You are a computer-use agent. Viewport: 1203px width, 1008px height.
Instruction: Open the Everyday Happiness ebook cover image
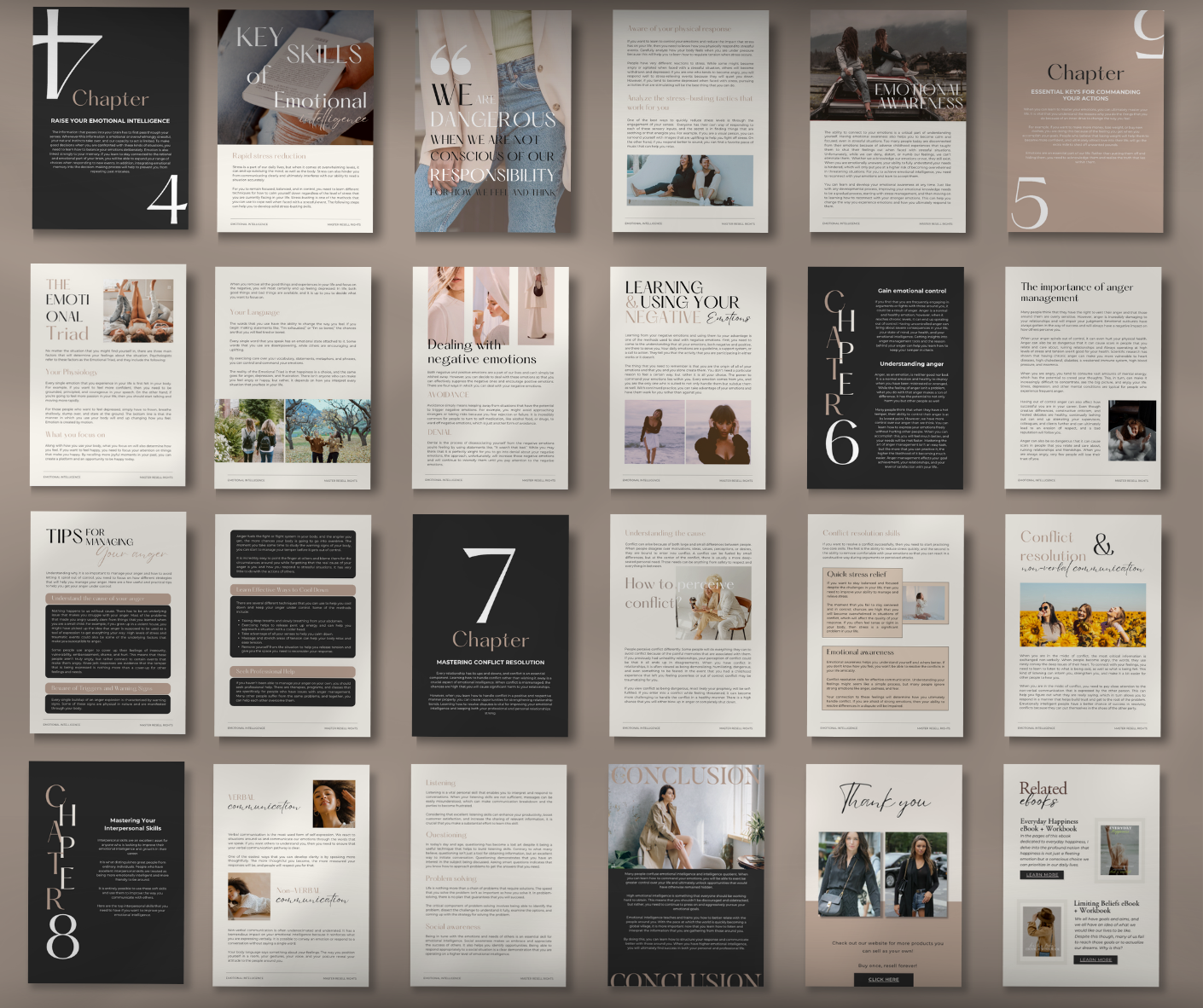point(1119,849)
